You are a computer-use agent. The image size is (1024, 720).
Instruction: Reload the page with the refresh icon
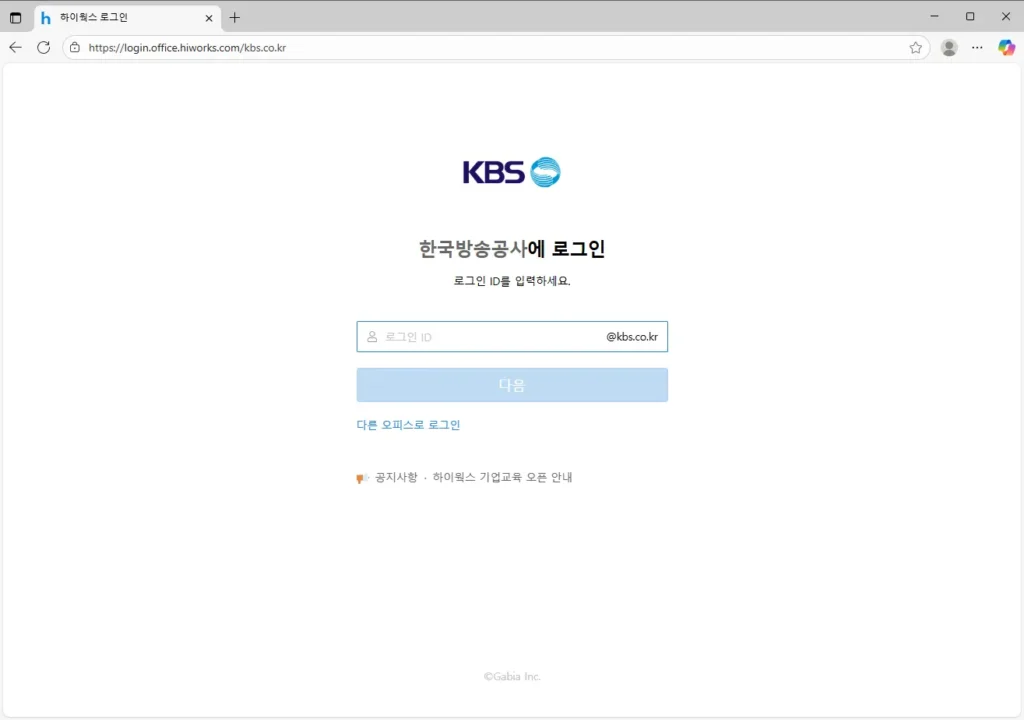coord(43,47)
